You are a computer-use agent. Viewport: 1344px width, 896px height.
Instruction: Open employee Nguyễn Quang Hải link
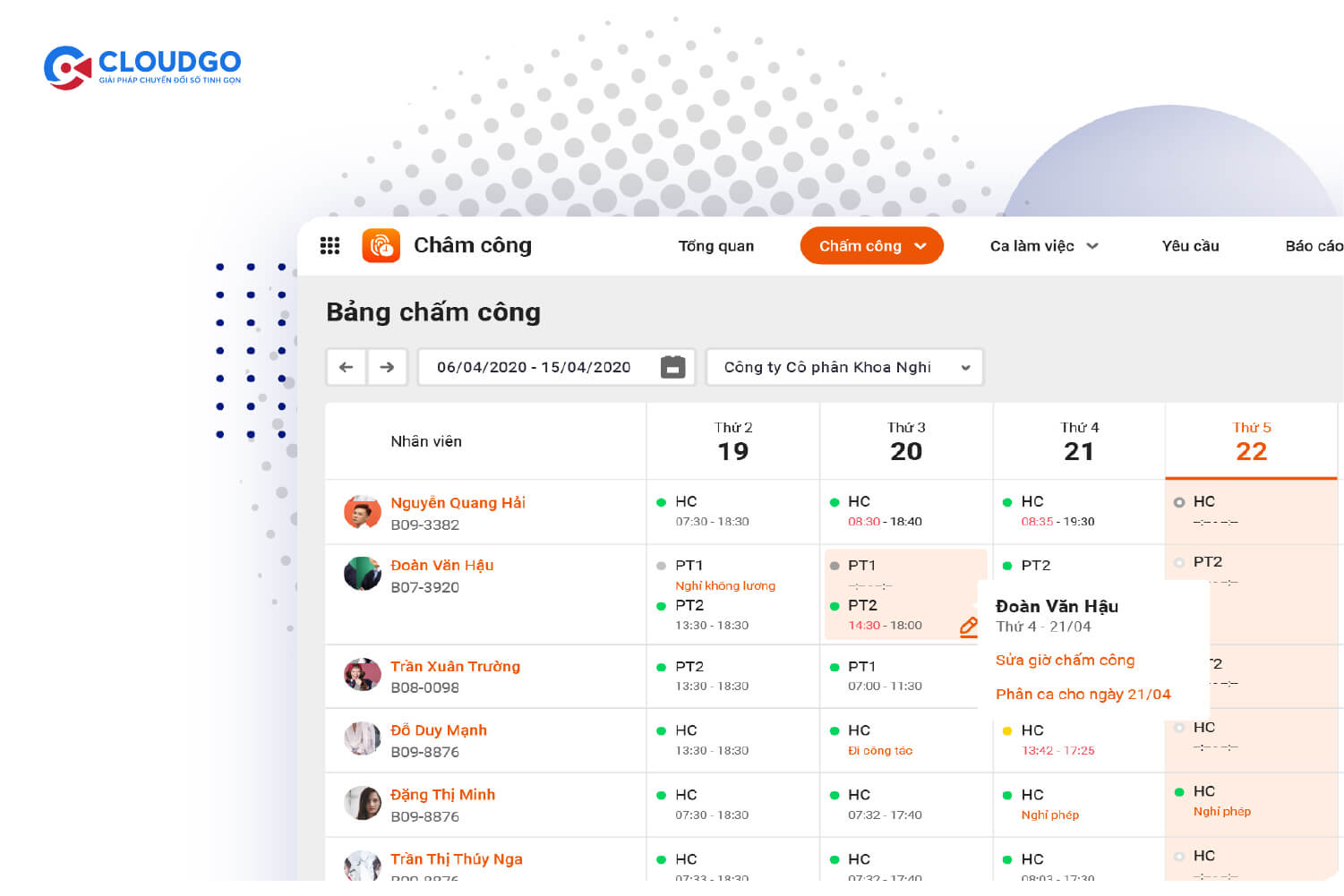[x=458, y=502]
